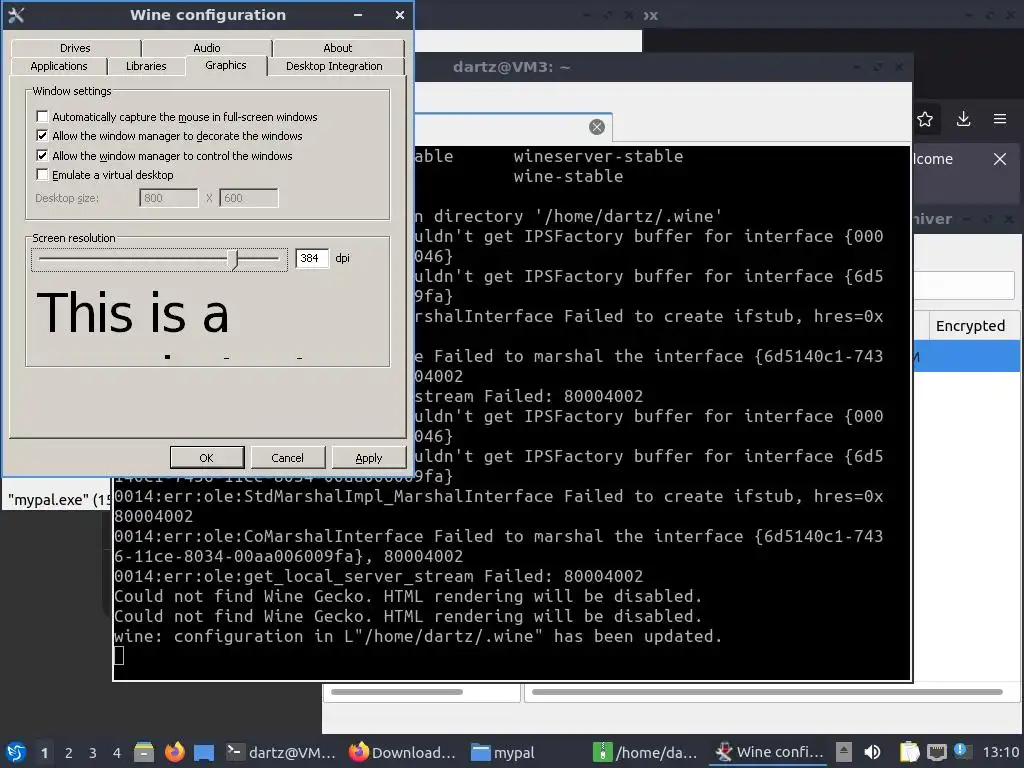Screen dimensions: 1024x768
Task: Click the clock showing 13:10
Action: pos(1000,752)
